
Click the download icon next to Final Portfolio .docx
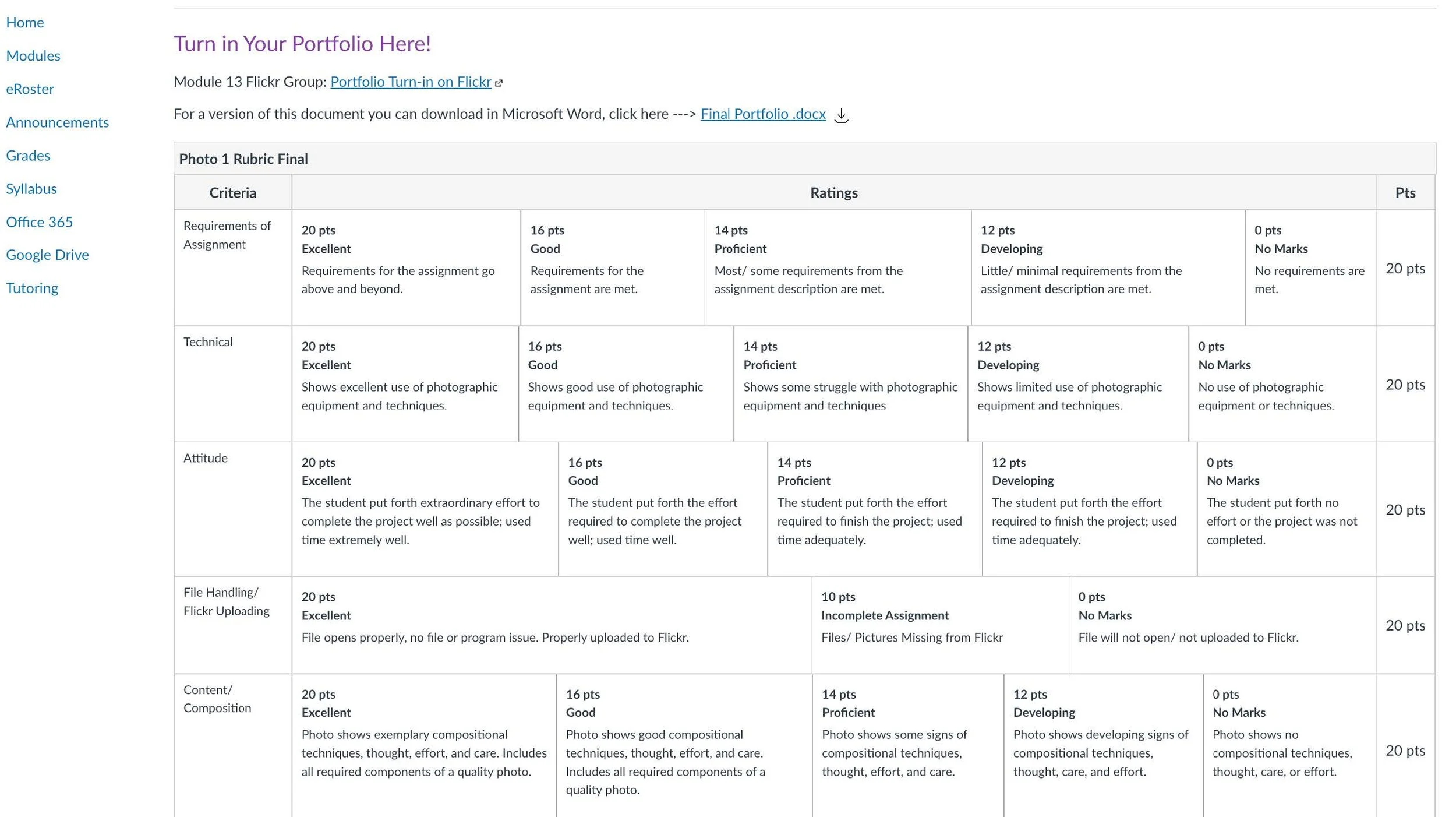pos(841,115)
